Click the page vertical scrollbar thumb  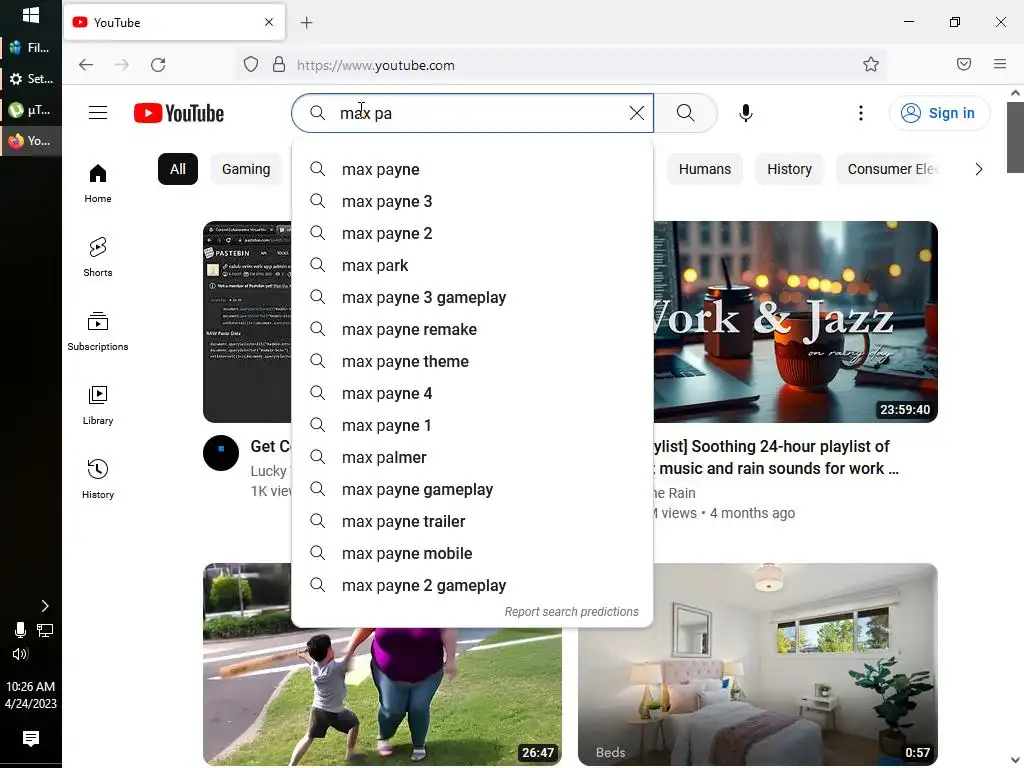tap(1015, 137)
